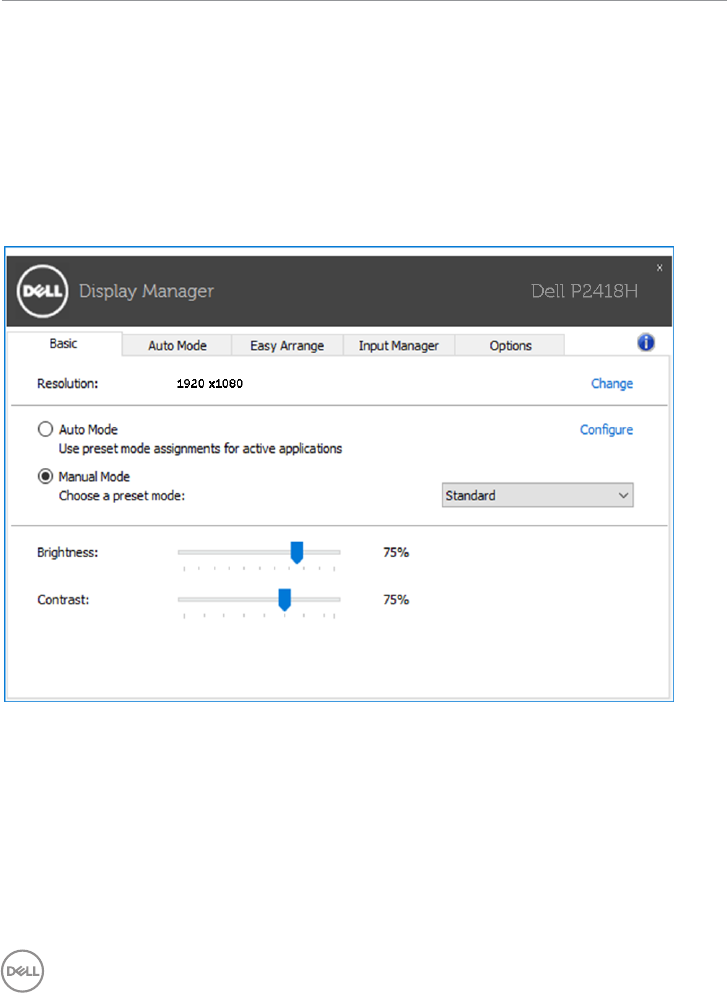Viewport: 727px width, 993px height.
Task: Click the Dell P2418H monitor name
Action: 584,291
